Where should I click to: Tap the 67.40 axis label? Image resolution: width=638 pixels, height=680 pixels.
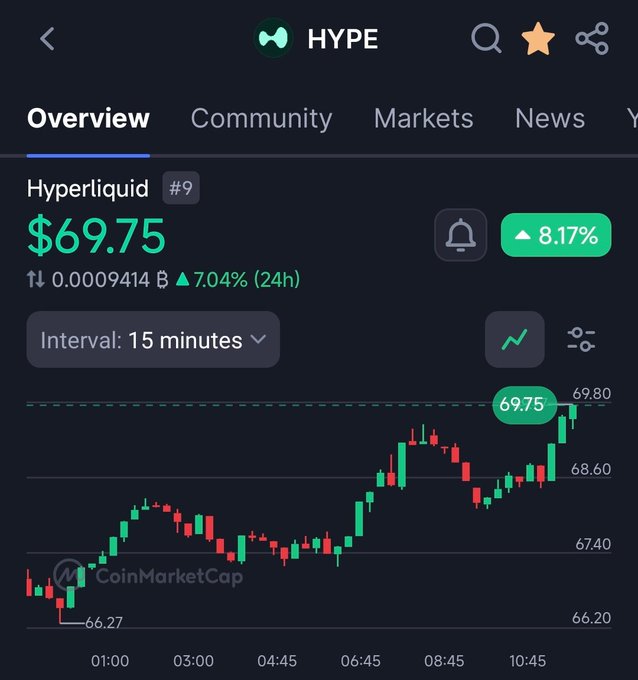tap(593, 544)
